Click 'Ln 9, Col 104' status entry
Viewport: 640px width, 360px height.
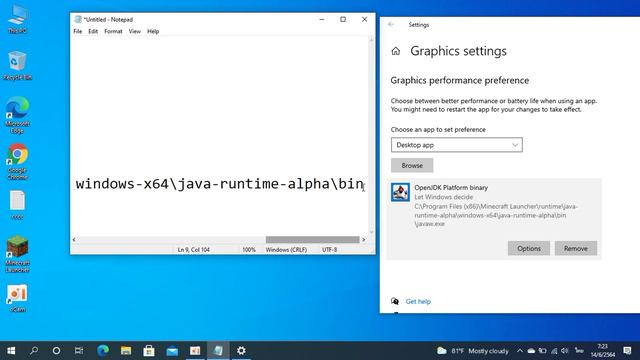193,250
